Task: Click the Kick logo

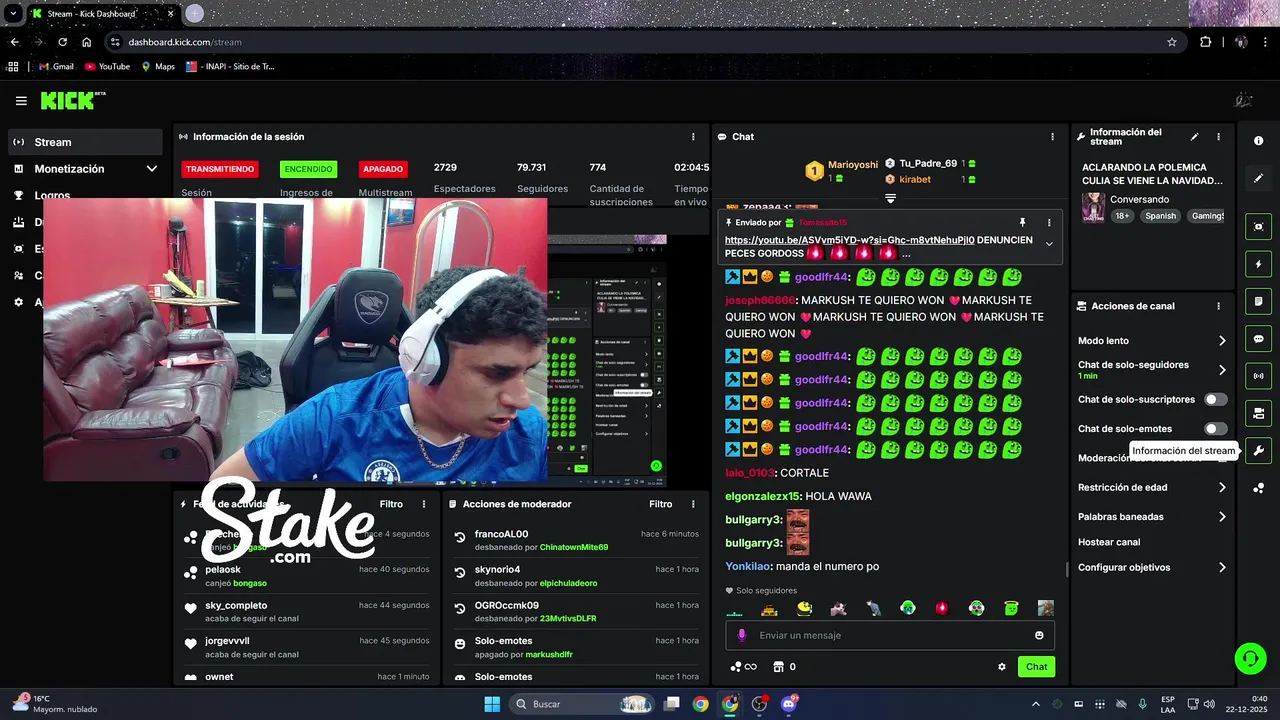Action: 72,100
